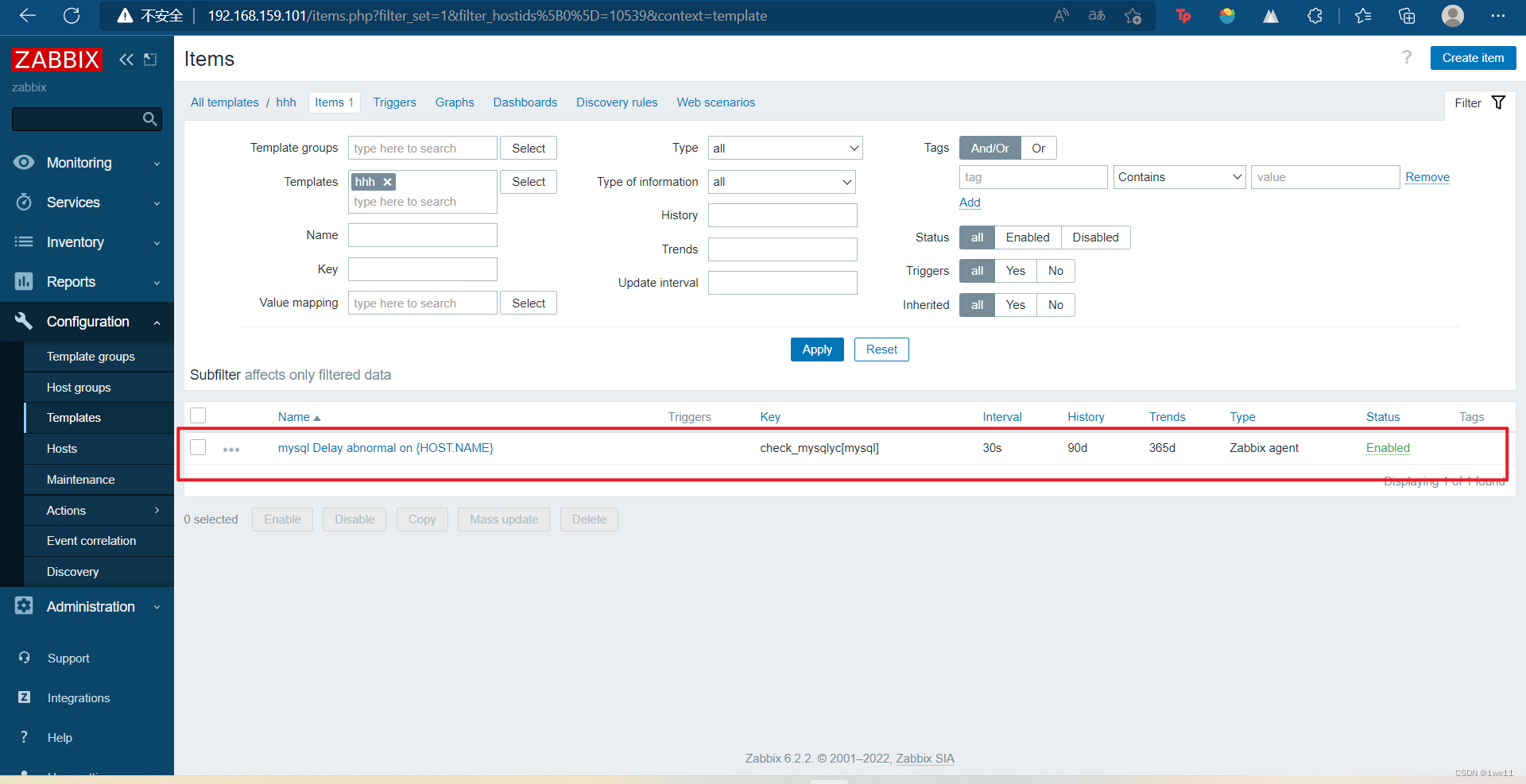Open the mysql Delay abnormal on {HOST.NAME} item
The image size is (1526, 784).
(x=385, y=448)
